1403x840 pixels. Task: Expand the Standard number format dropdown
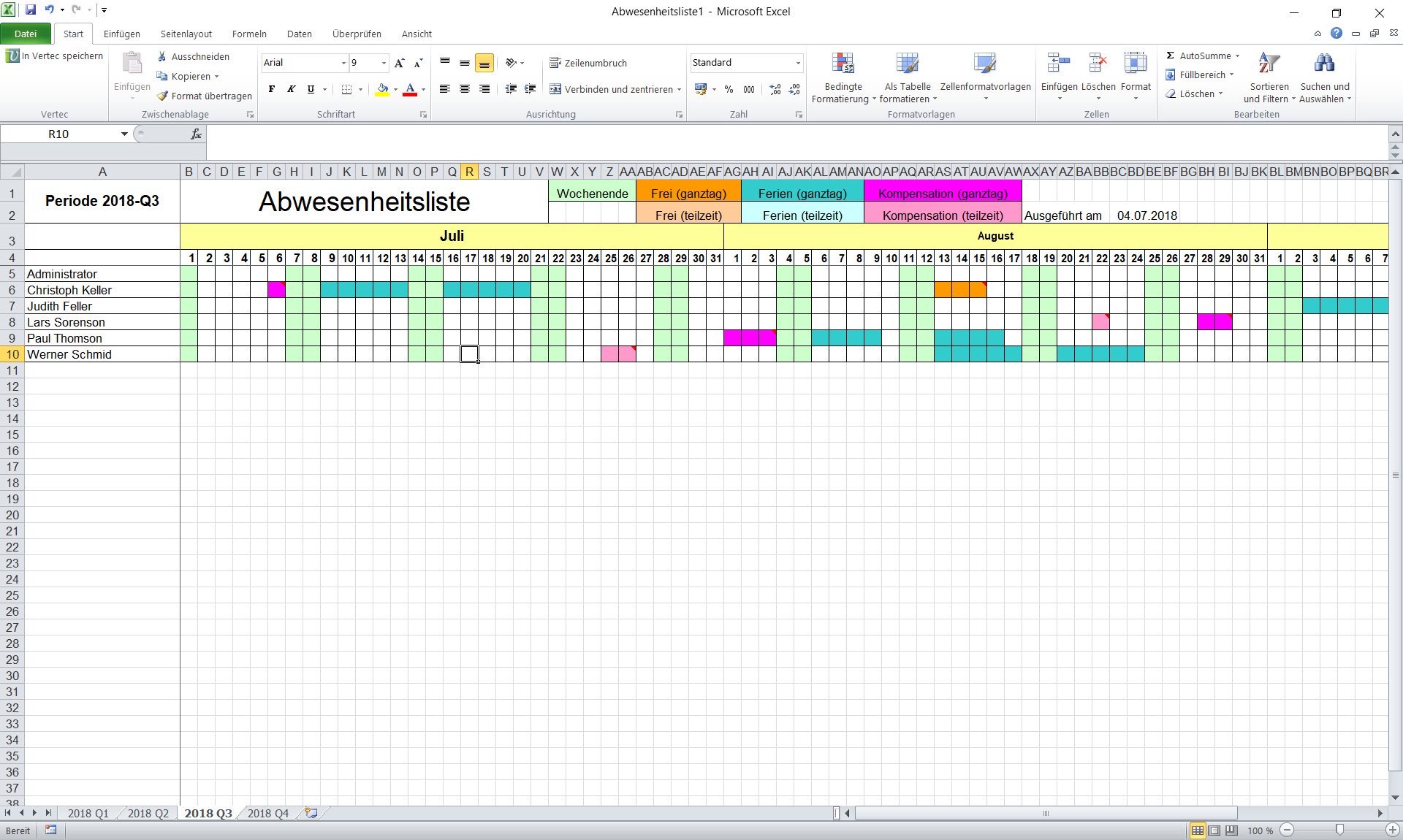point(797,63)
